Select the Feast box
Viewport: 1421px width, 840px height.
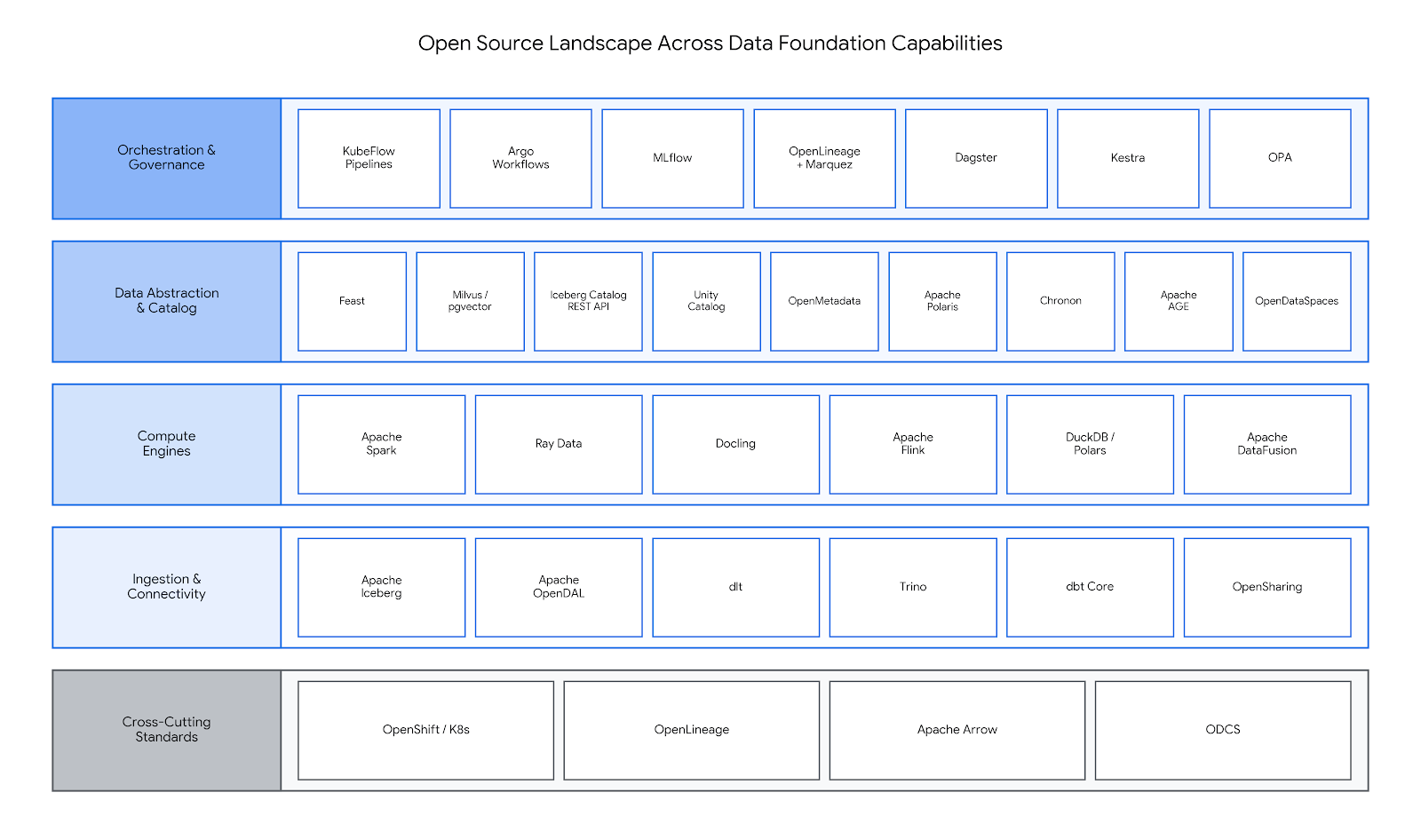[x=352, y=301]
